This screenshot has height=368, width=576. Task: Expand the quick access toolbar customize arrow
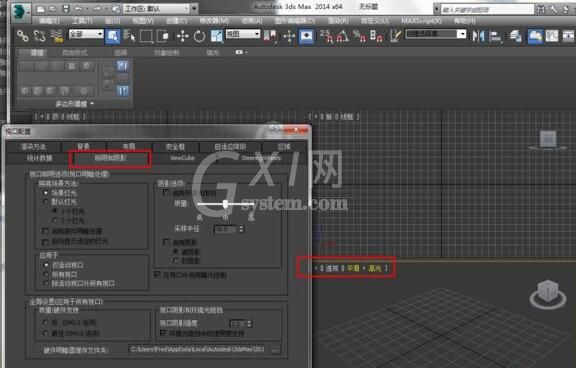[194, 8]
